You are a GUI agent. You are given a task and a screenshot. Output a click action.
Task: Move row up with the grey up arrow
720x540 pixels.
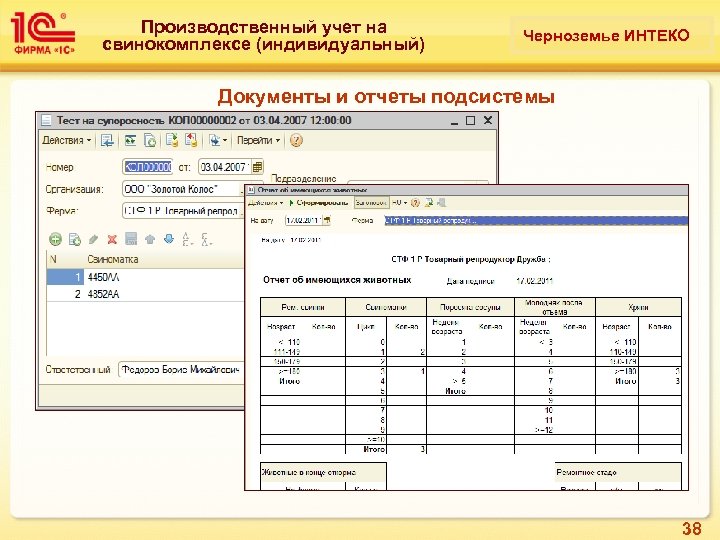(150, 239)
